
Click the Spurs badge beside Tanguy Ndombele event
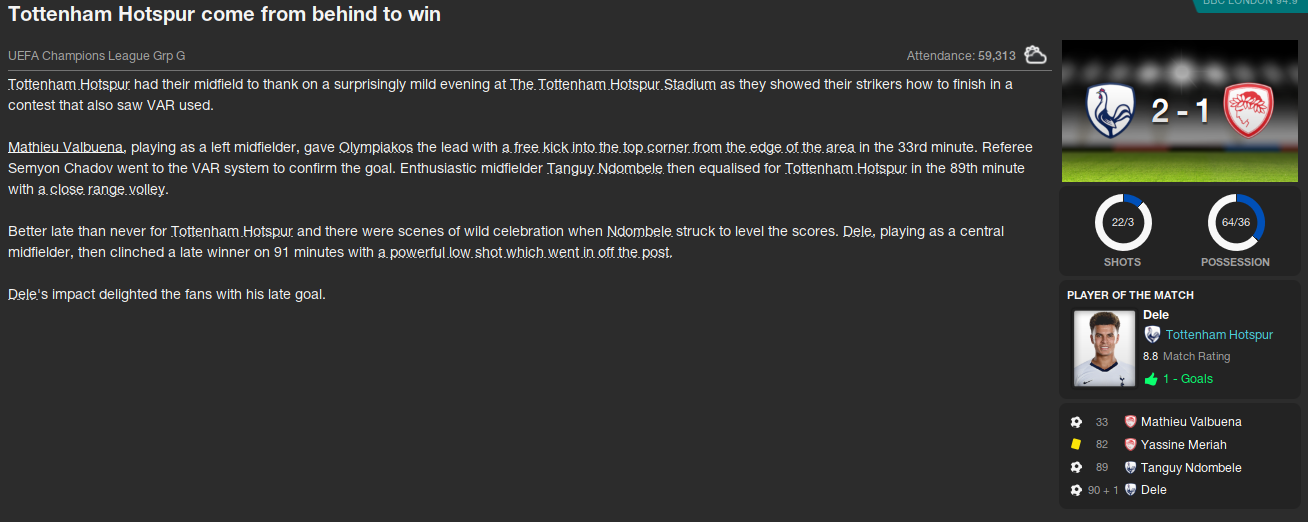1130,467
